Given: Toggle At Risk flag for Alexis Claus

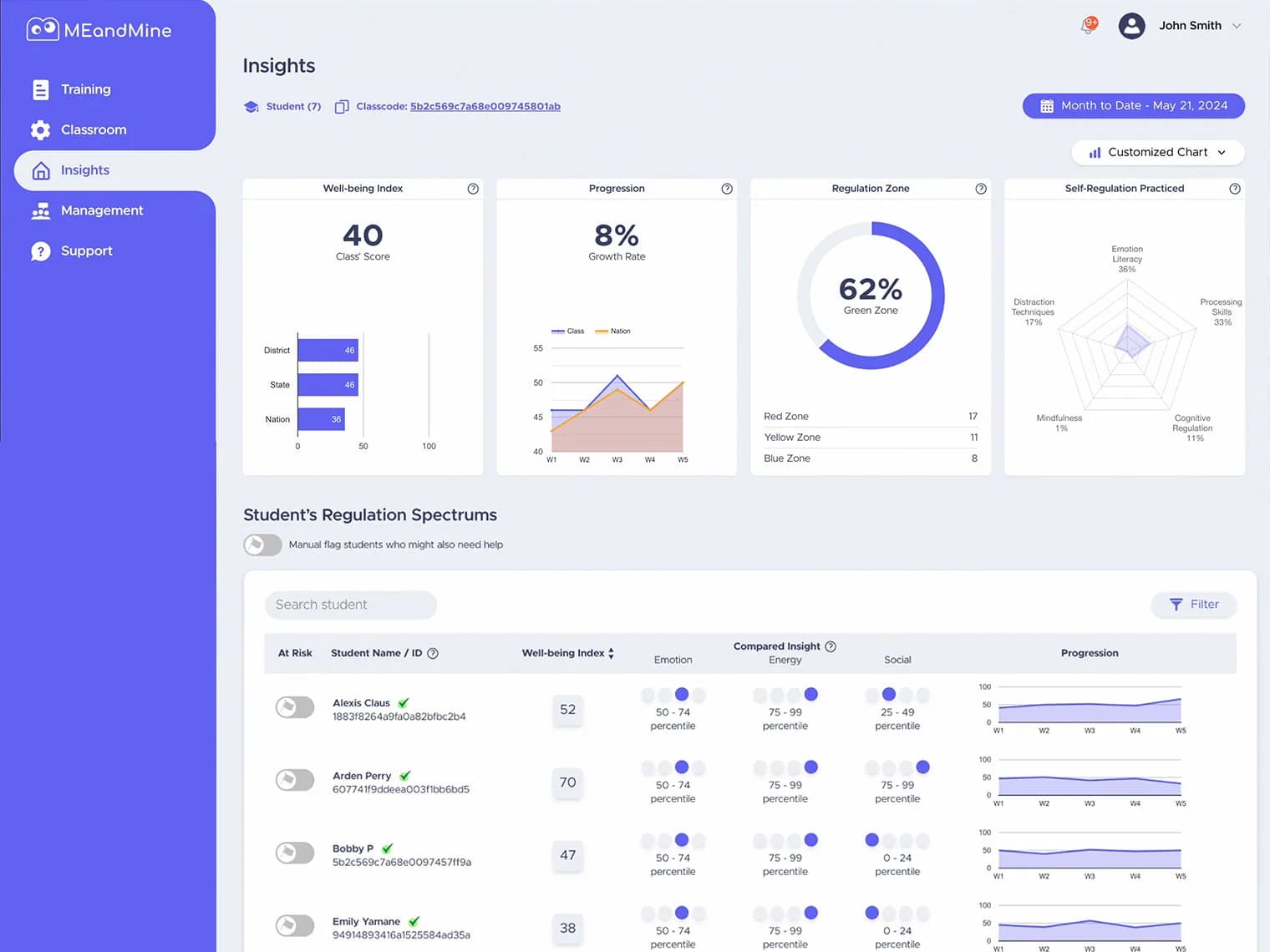Looking at the screenshot, I should coord(295,707).
